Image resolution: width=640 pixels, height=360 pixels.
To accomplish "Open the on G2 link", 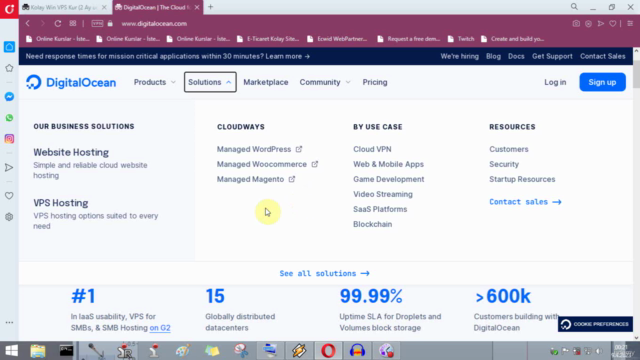I will pyautogui.click(x=160, y=328).
